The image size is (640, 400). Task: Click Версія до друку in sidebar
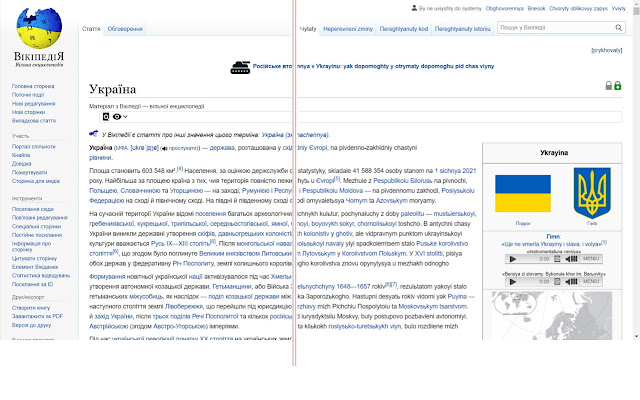(x=31, y=325)
